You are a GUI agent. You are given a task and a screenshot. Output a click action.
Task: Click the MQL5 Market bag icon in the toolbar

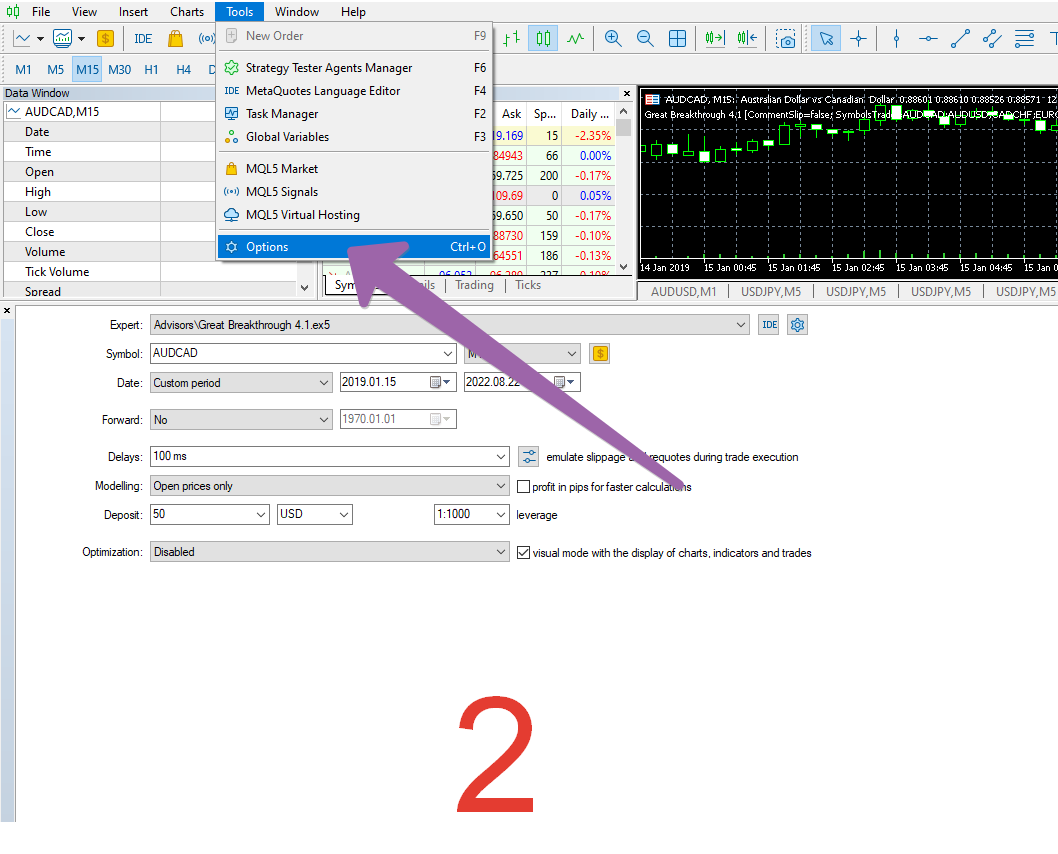pyautogui.click(x=175, y=38)
